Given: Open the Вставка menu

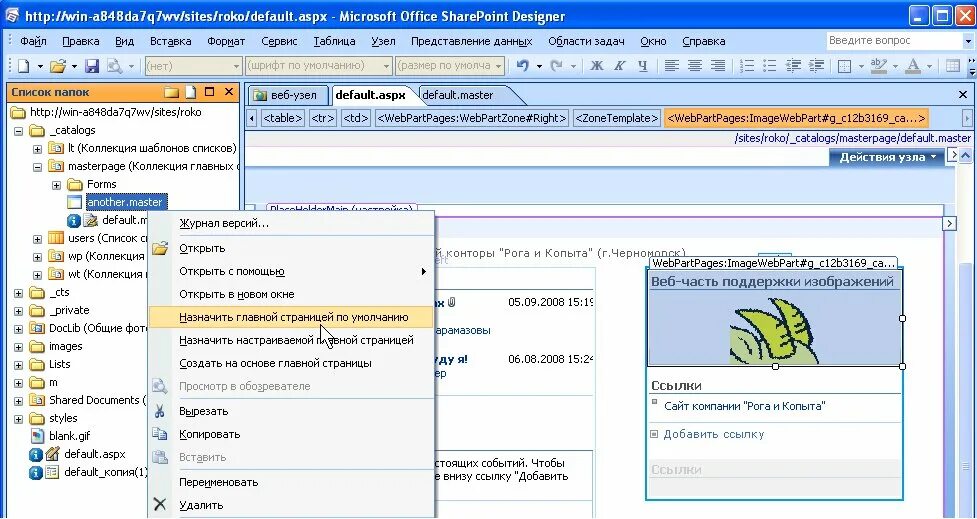Looking at the screenshot, I should point(170,41).
